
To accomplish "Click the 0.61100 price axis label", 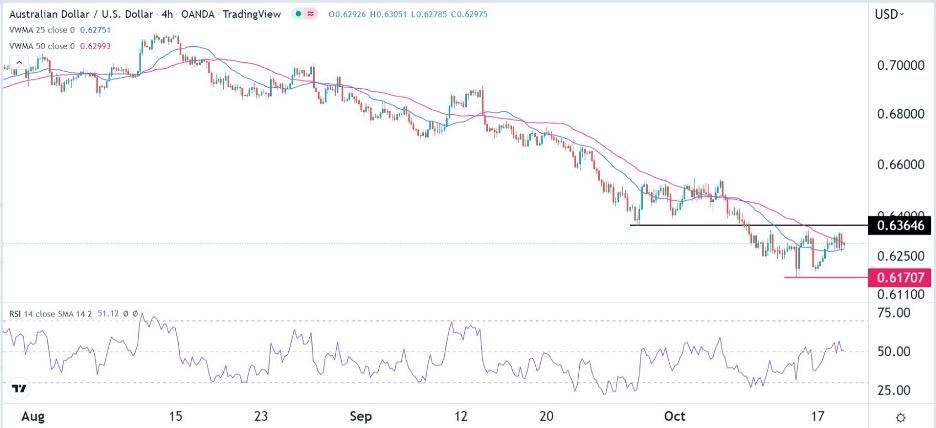I will [903, 294].
